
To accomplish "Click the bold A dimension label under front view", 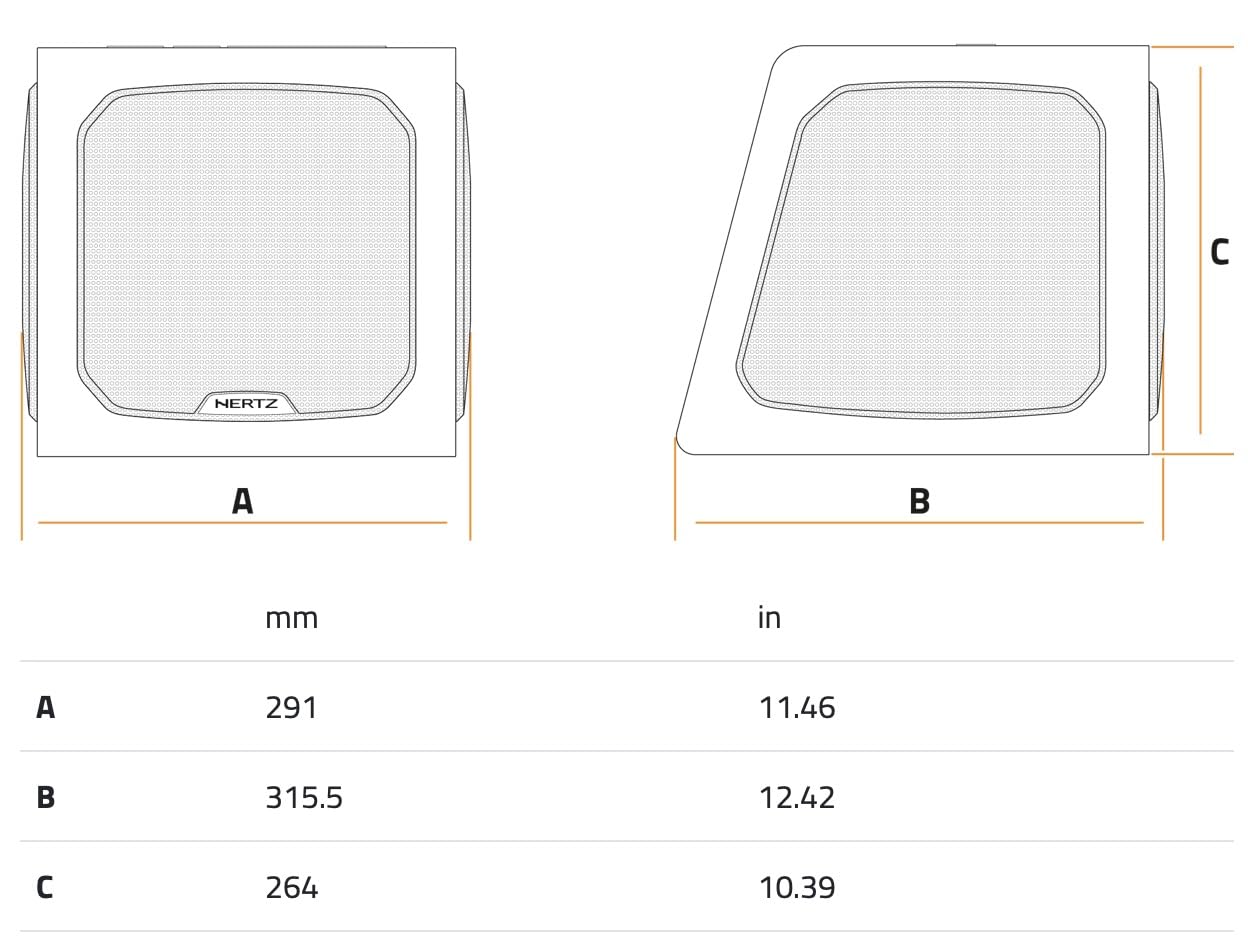I will 243,501.
